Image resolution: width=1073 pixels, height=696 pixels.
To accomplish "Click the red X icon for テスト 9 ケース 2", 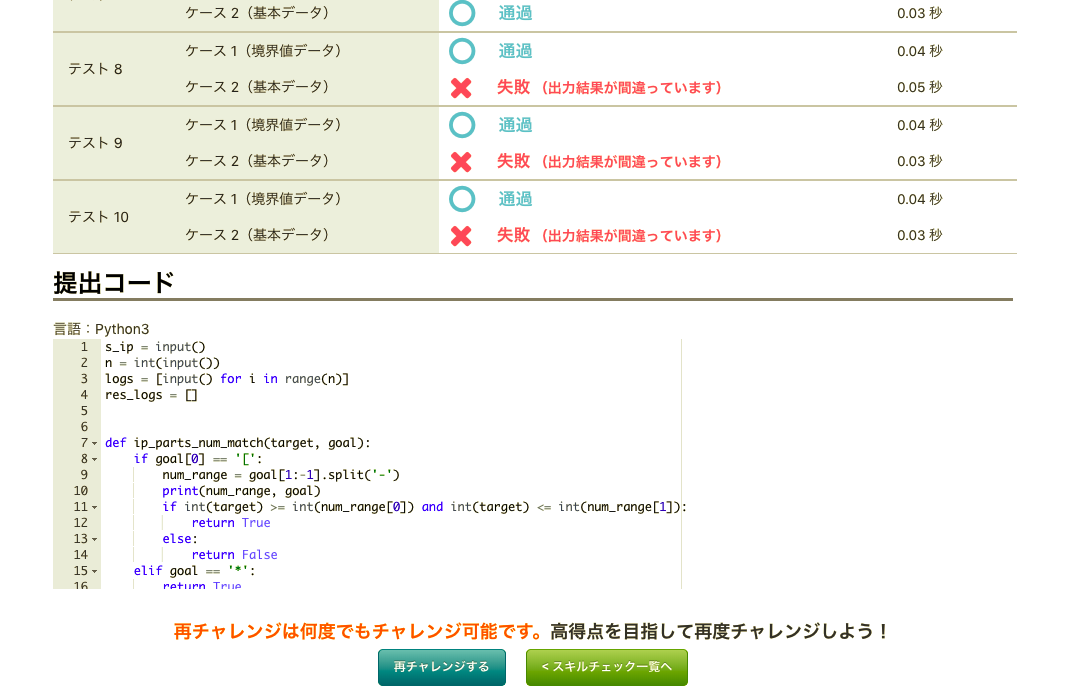I will tap(461, 162).
